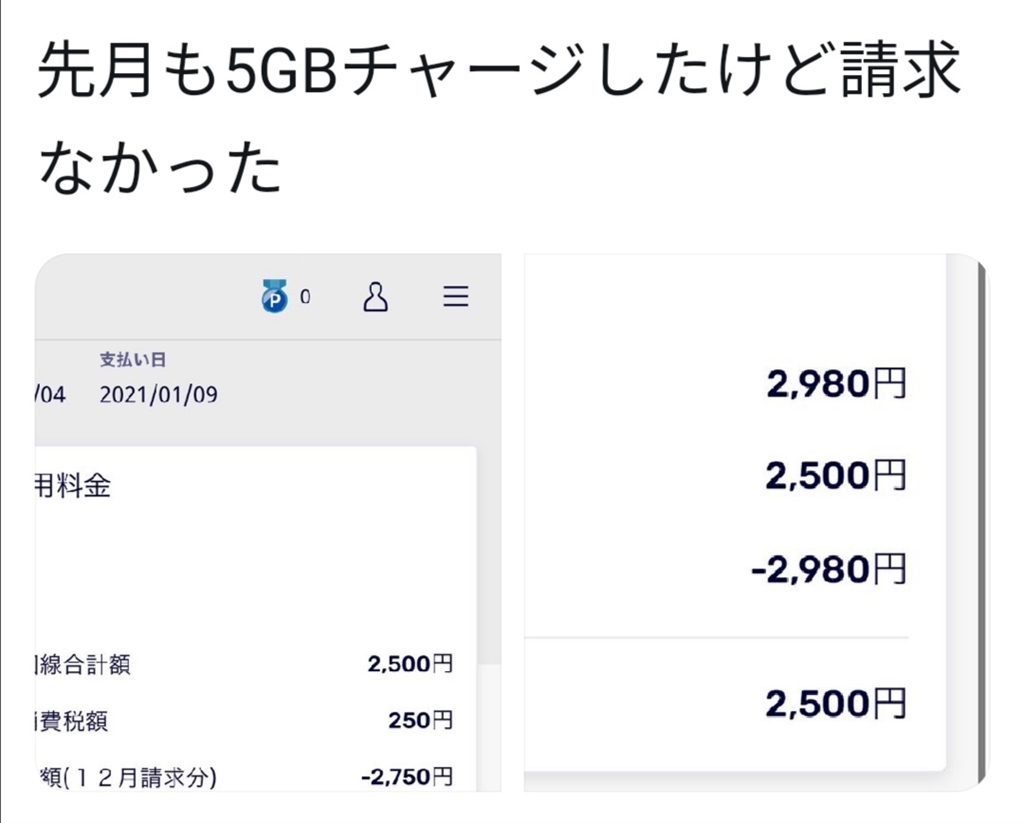This screenshot has width=1024, height=823.
Task: Click the 250円 tax amount
Action: point(421,720)
